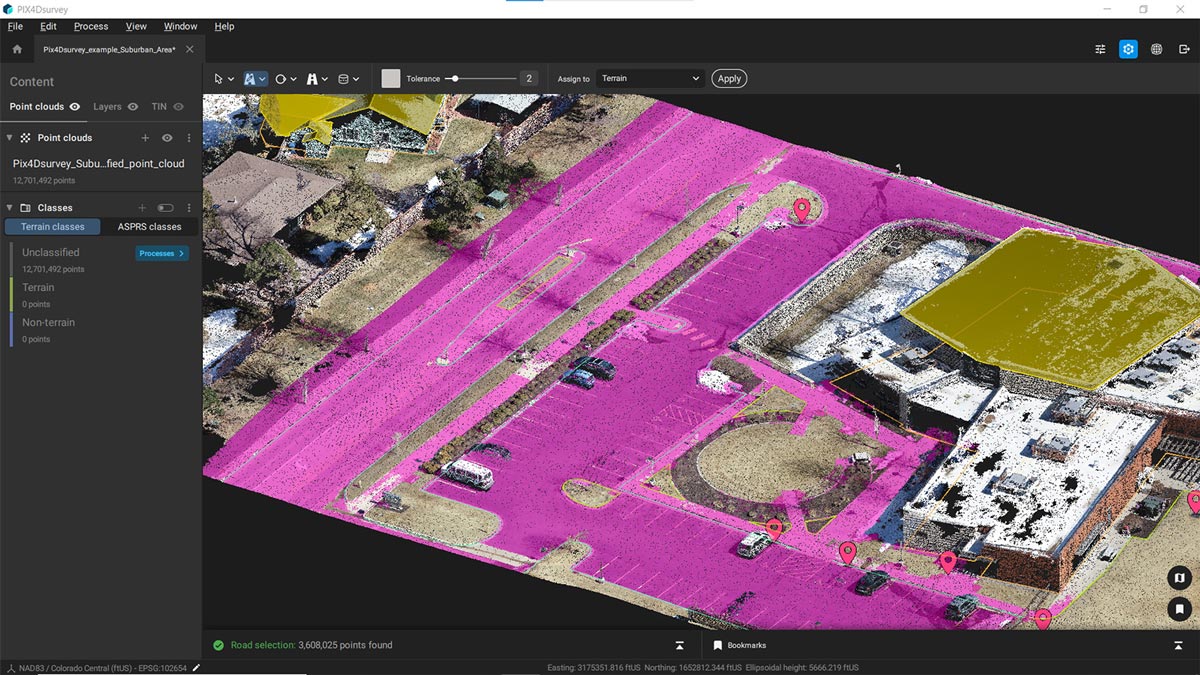
Task: Flip the Classes section toggle switch
Action: click(x=165, y=208)
